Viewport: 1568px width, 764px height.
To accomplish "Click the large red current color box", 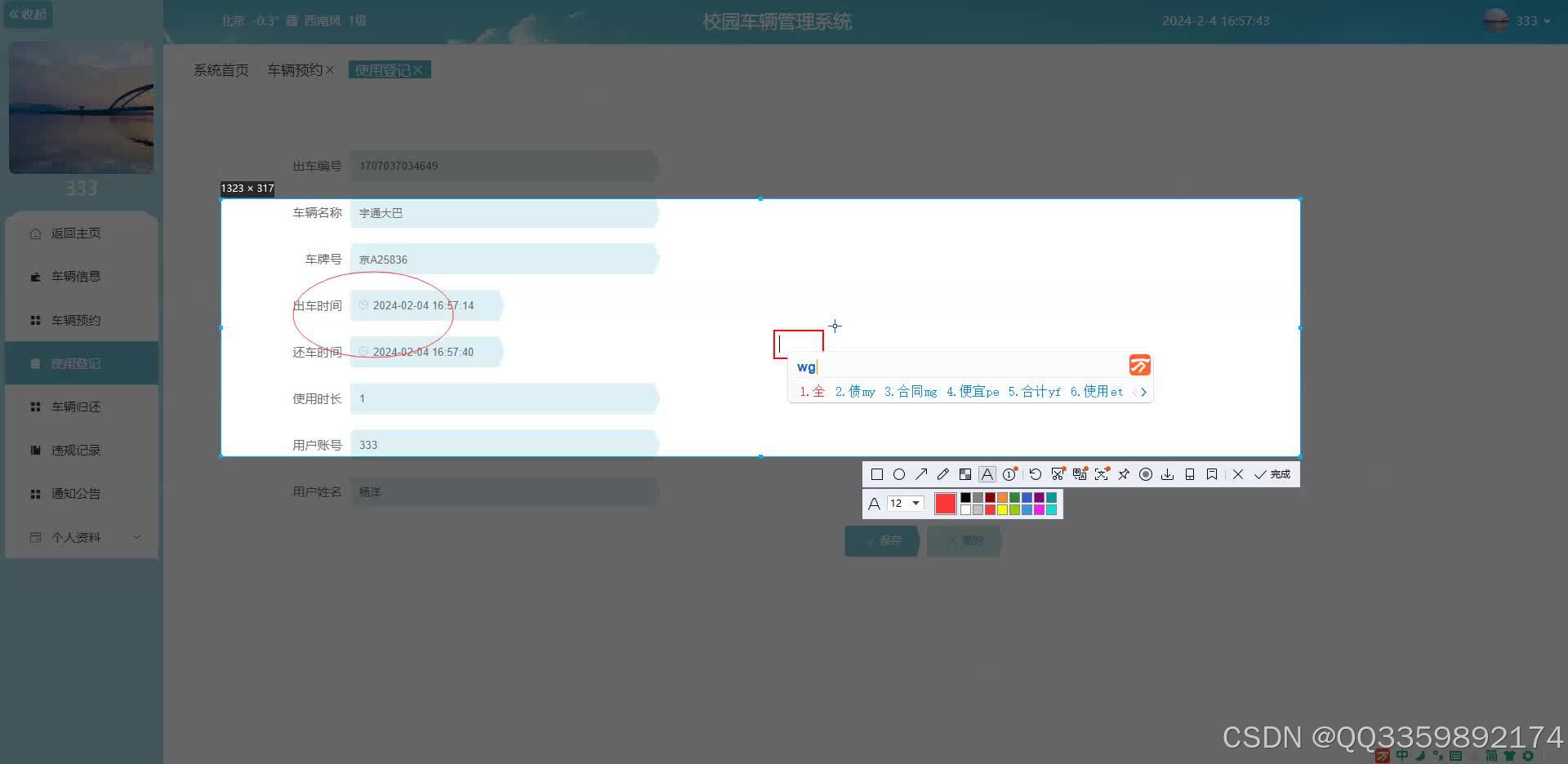I will (946, 504).
